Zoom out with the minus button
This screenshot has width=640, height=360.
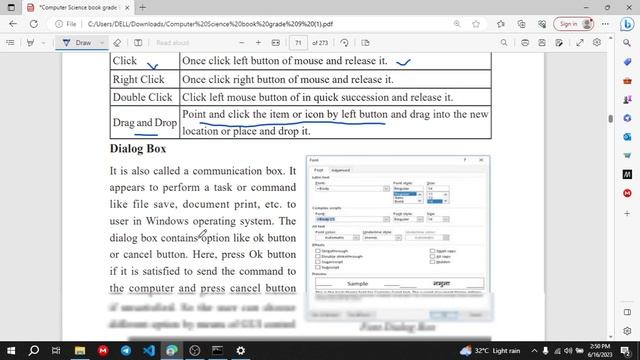[x=242, y=42]
